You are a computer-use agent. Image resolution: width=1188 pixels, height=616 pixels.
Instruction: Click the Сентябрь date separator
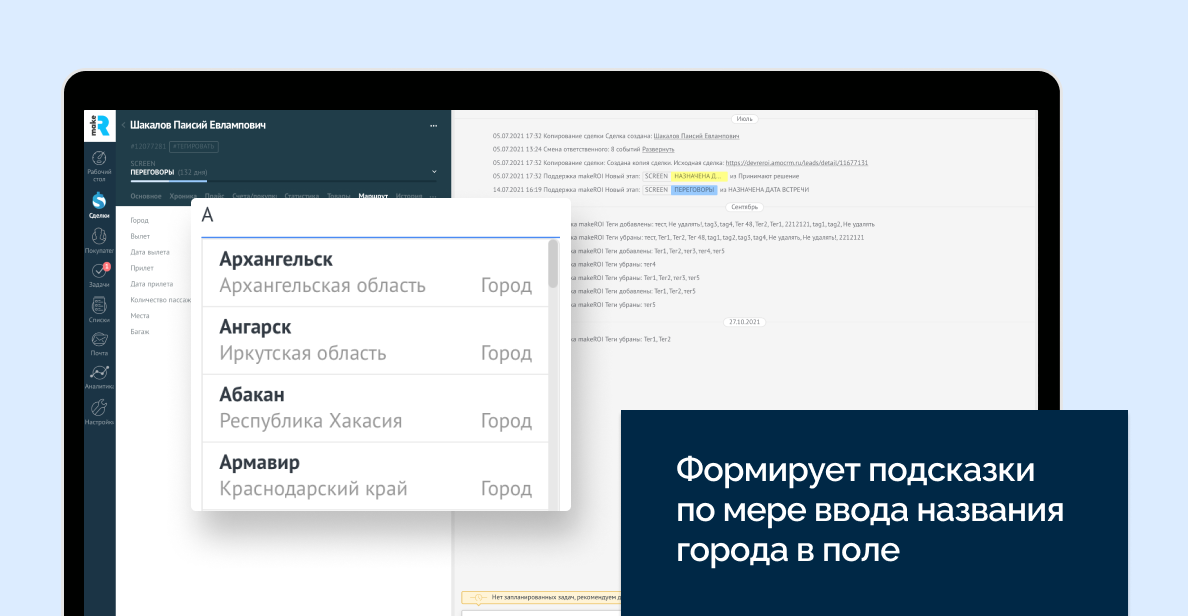pos(745,207)
